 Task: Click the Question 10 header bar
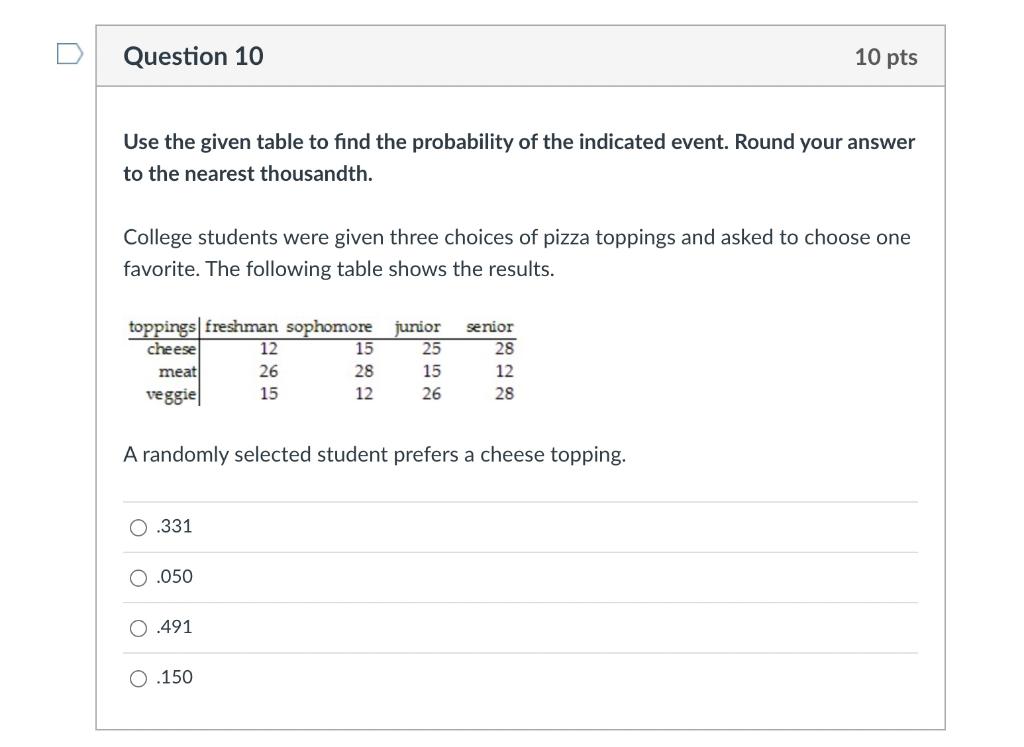[520, 57]
